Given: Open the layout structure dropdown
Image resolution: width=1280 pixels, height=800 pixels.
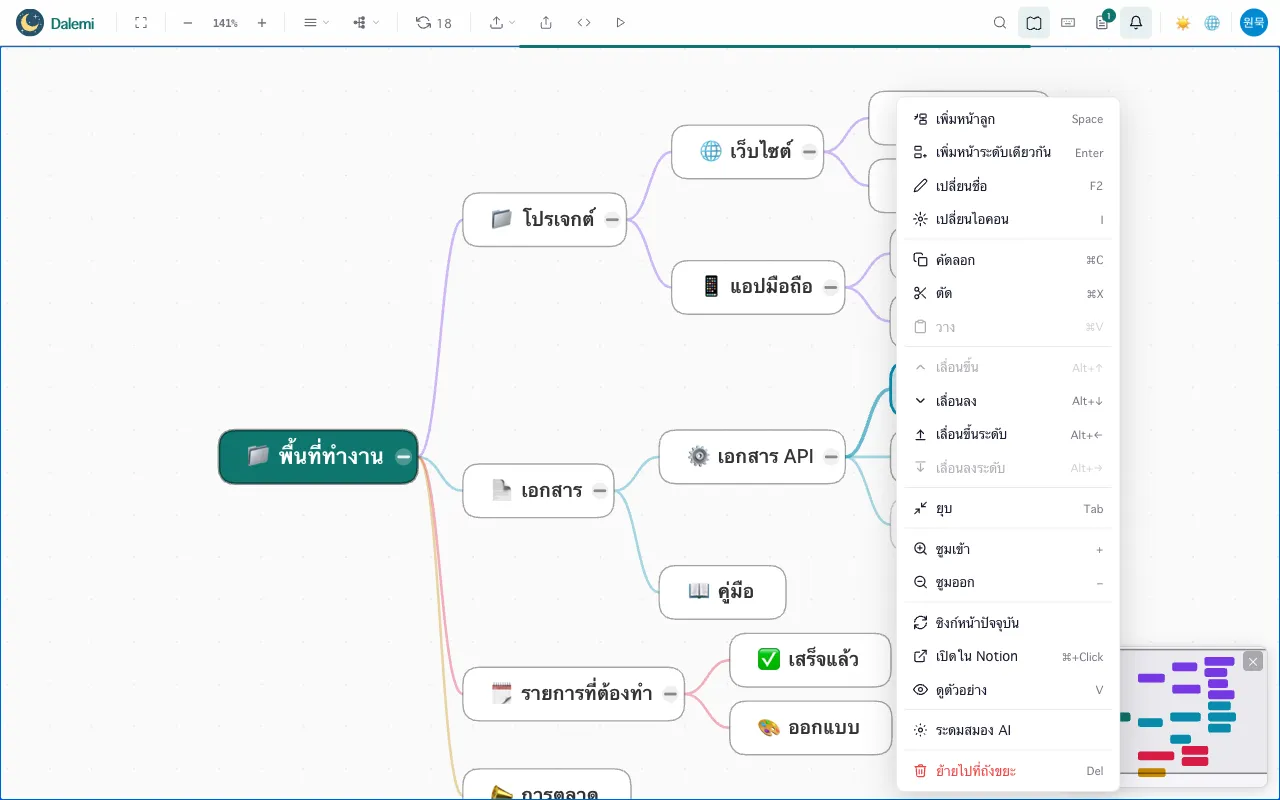Looking at the screenshot, I should (x=366, y=22).
